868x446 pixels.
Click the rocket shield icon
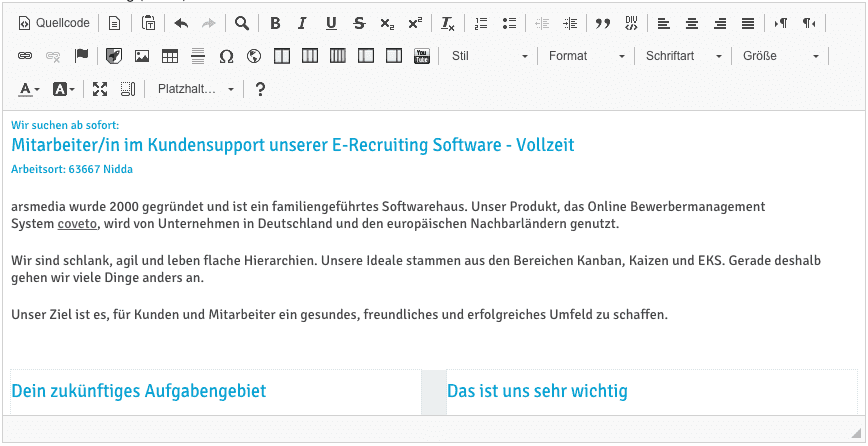[x=114, y=56]
